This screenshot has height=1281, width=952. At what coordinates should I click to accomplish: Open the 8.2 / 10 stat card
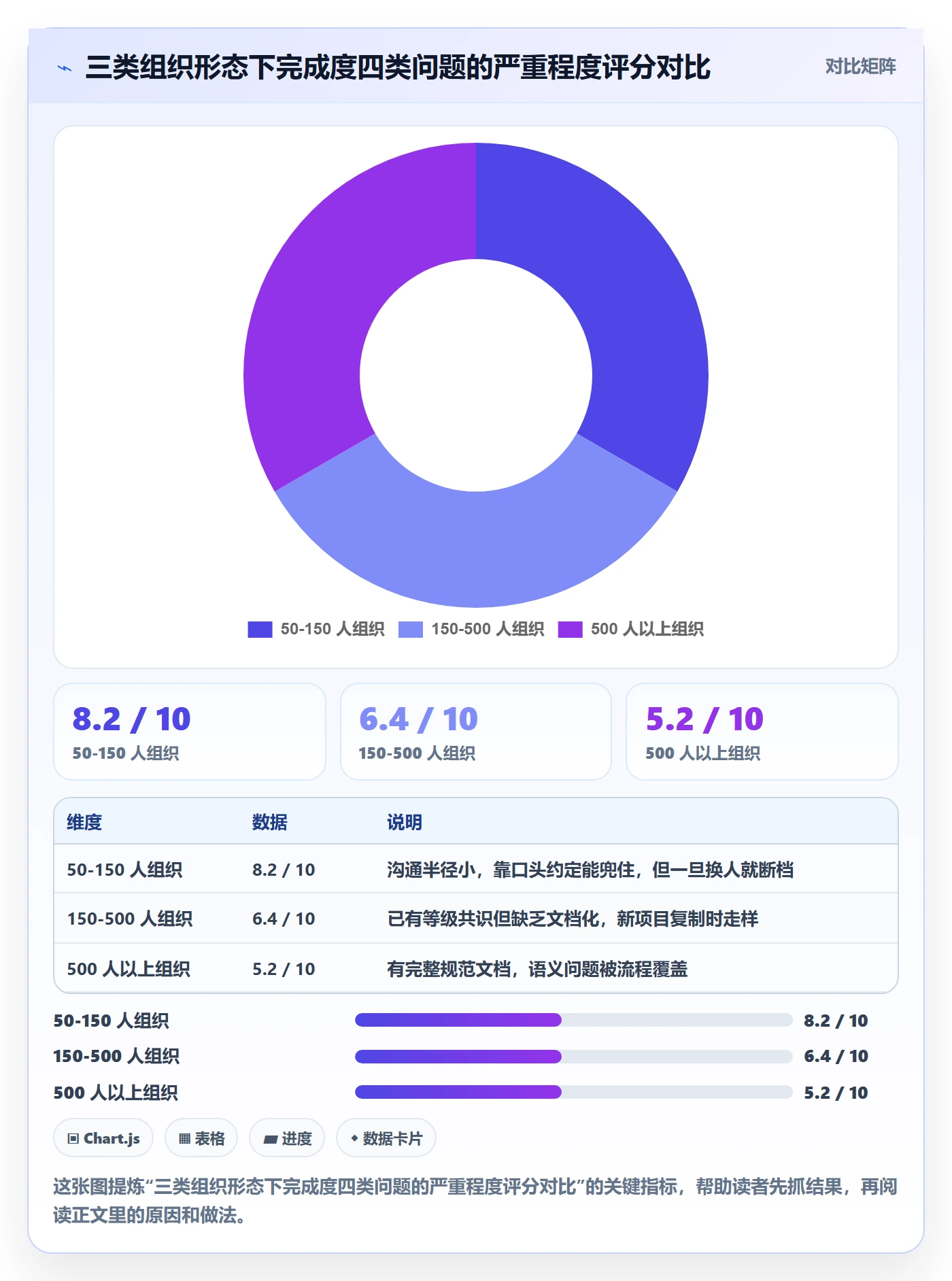[x=190, y=732]
